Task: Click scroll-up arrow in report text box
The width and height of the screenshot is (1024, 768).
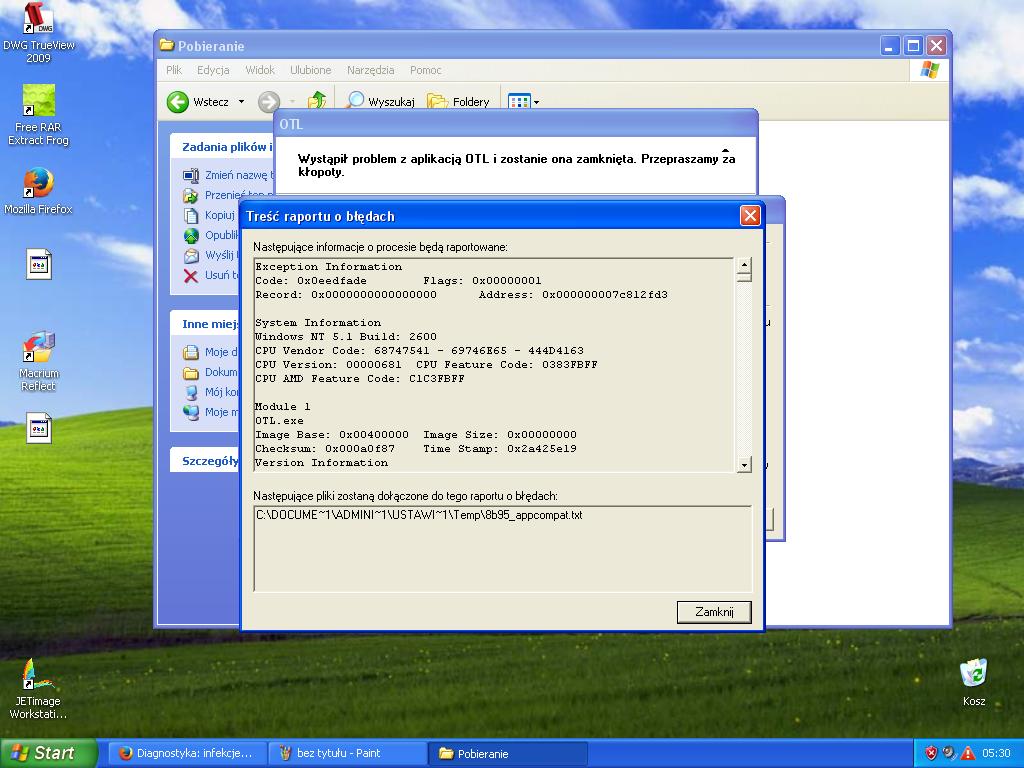Action: [743, 266]
